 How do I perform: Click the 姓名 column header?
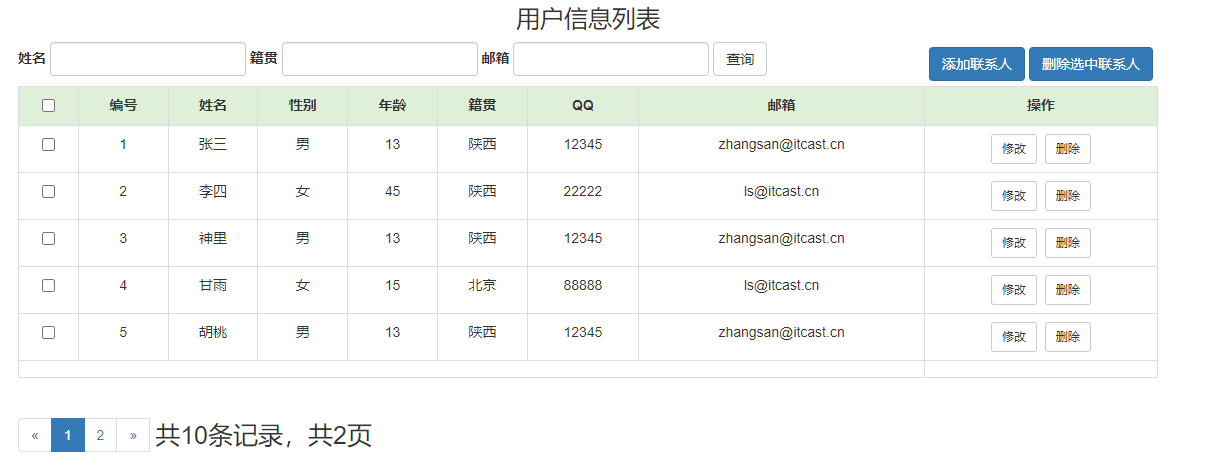(x=213, y=105)
